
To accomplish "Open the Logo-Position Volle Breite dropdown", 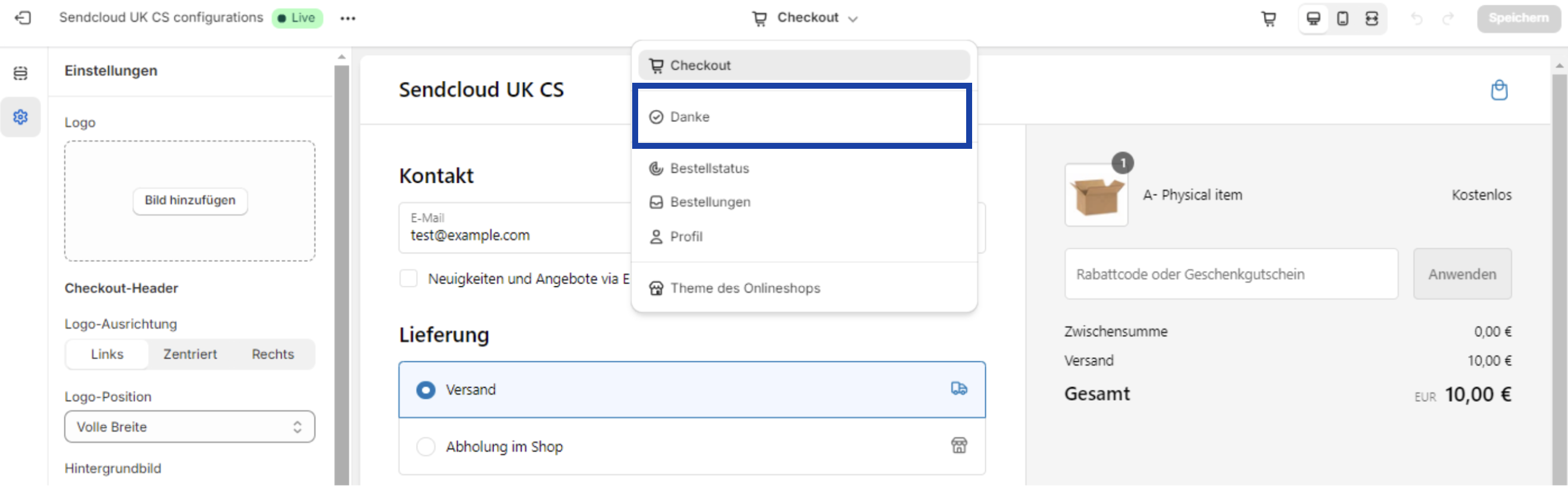I will tap(190, 427).
